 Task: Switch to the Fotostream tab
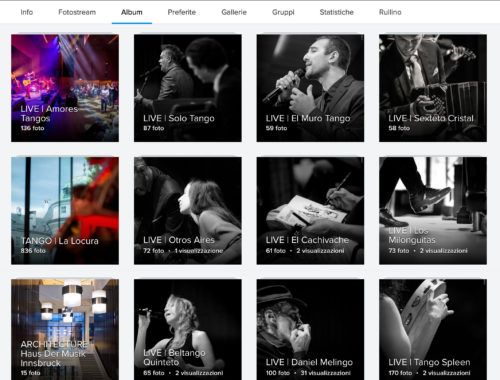(77, 12)
